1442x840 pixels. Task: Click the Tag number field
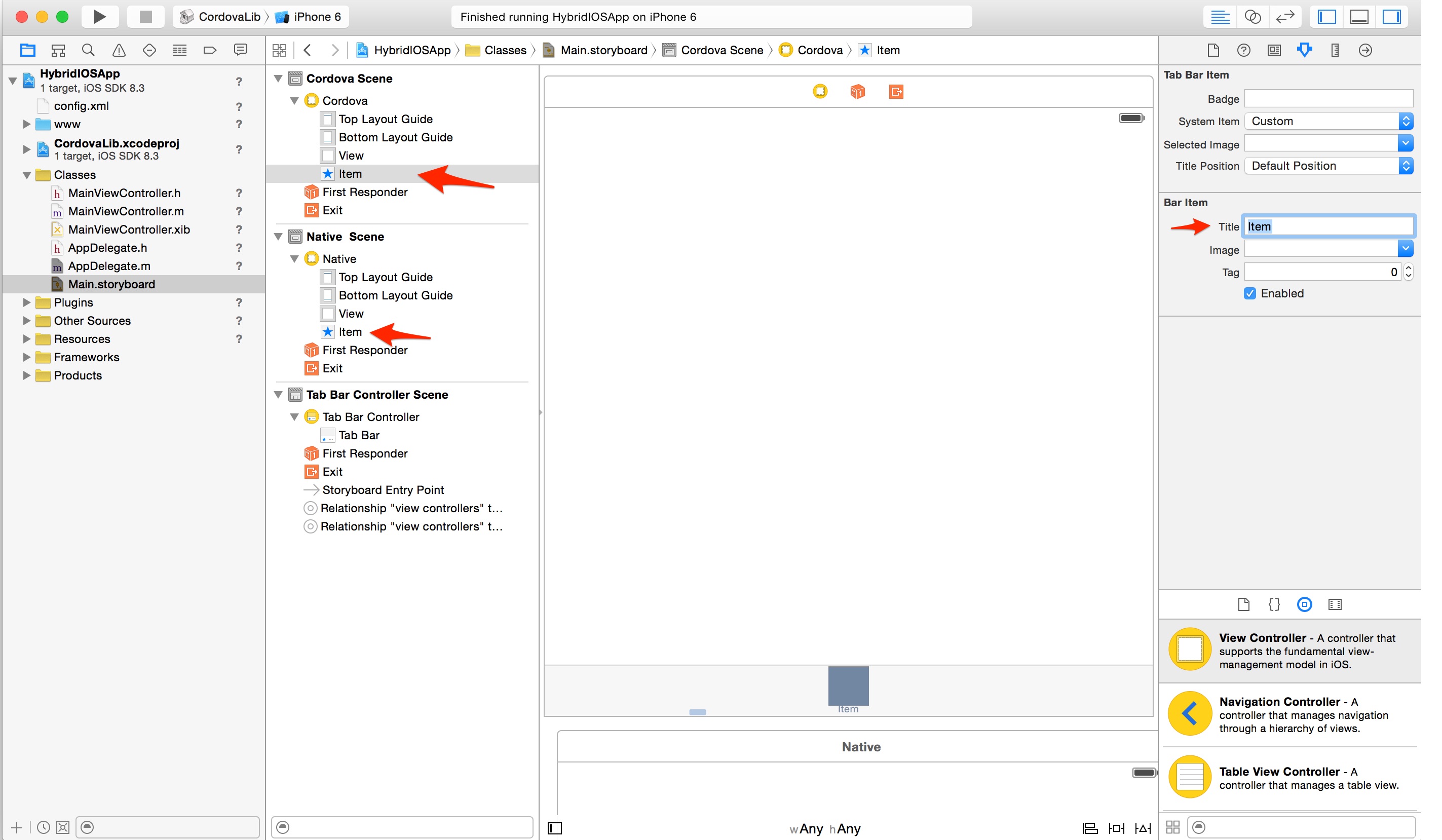click(1323, 273)
